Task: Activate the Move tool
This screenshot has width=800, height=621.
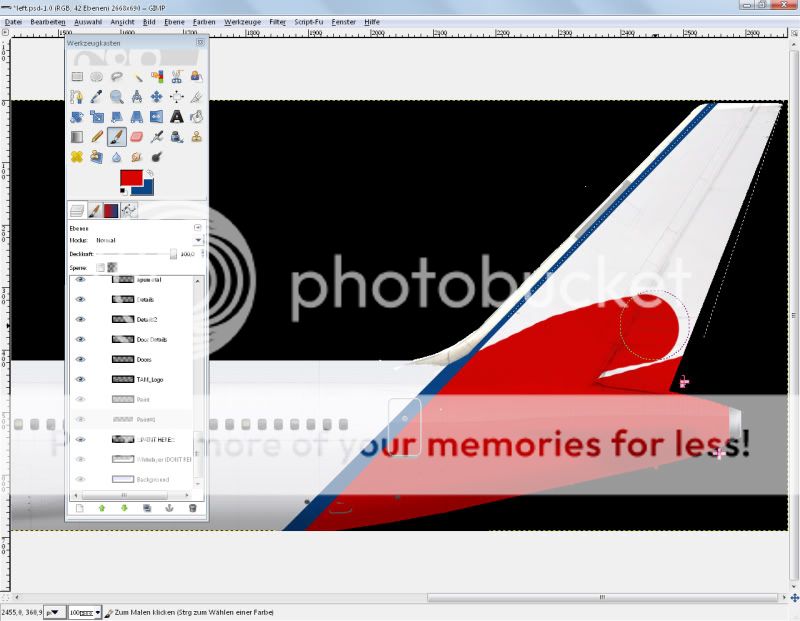Action: [157, 97]
